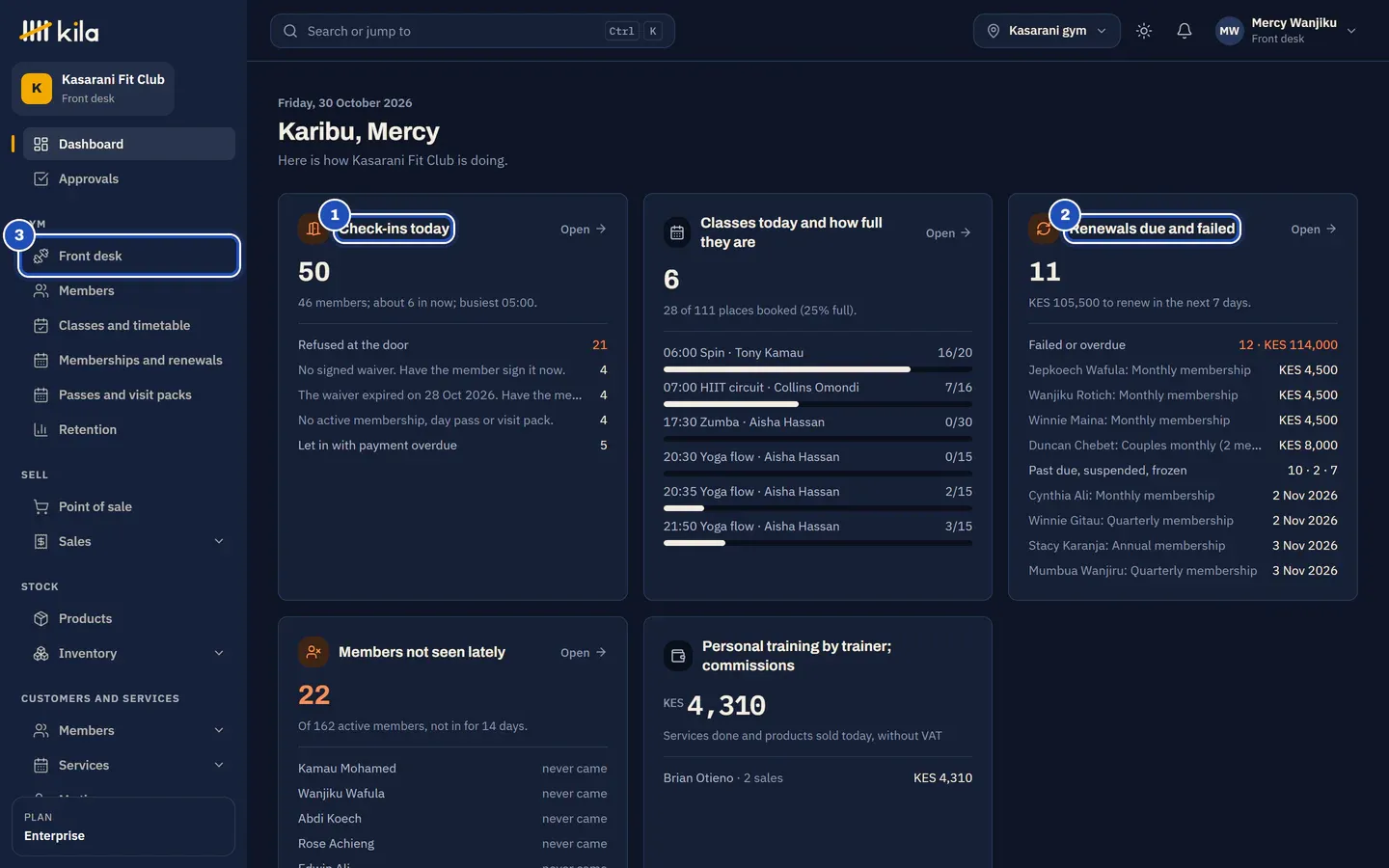Viewport: 1389px width, 868px height.
Task: Click the Kasarani Fit Club workspace switcher
Action: 93,89
